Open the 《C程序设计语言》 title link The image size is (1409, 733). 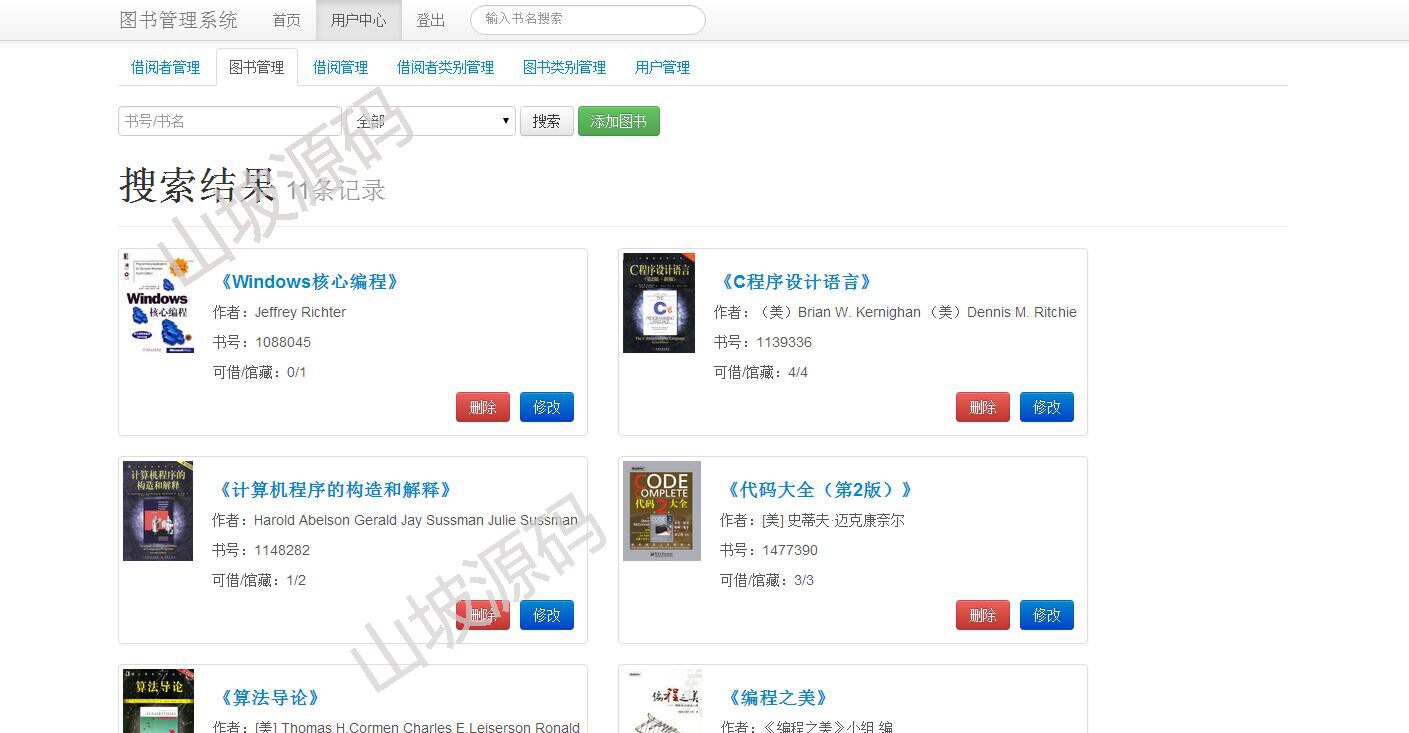797,282
